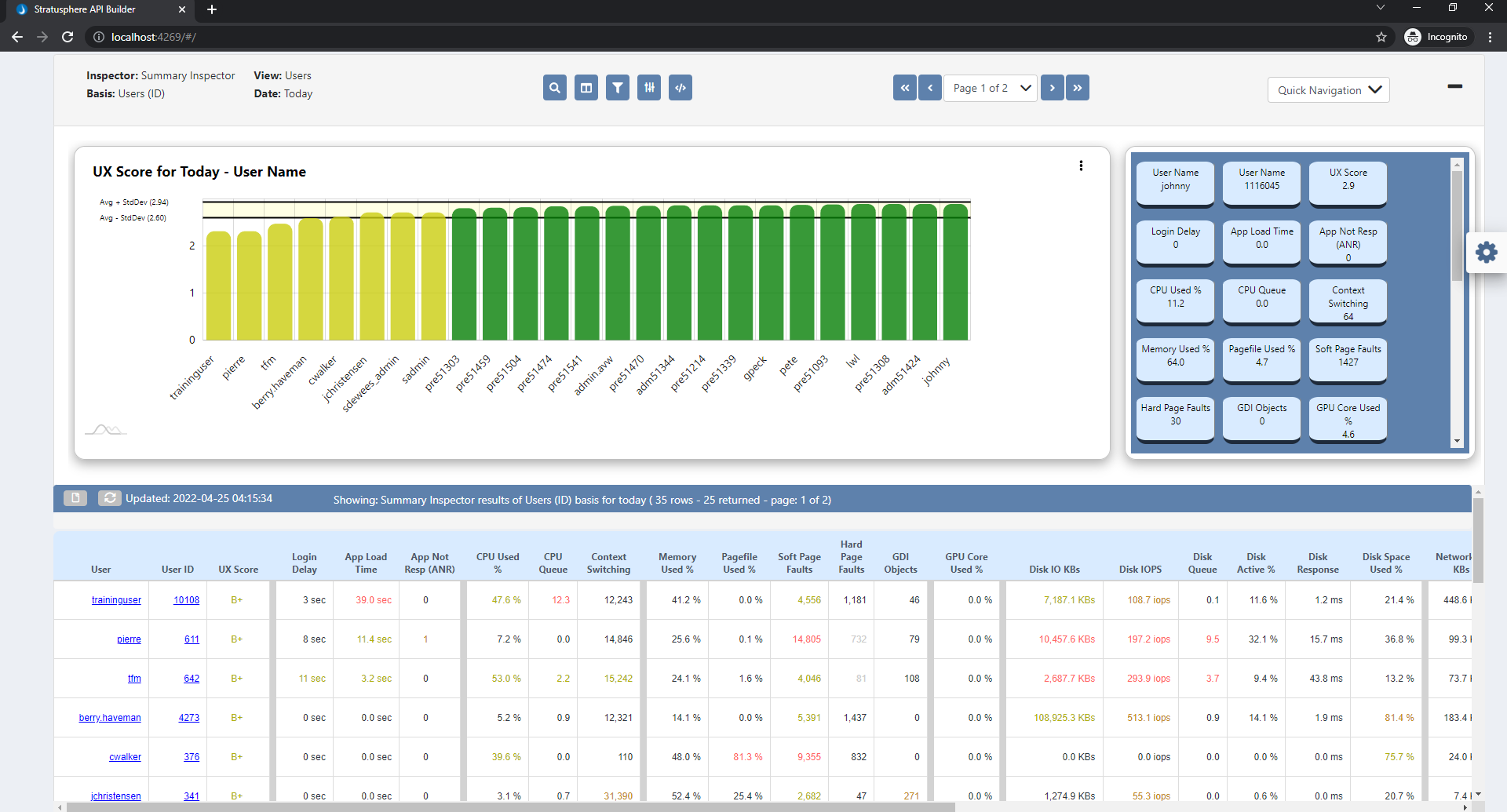This screenshot has height=812, width=1507.
Task: Click User ID 10108 link
Action: [186, 600]
